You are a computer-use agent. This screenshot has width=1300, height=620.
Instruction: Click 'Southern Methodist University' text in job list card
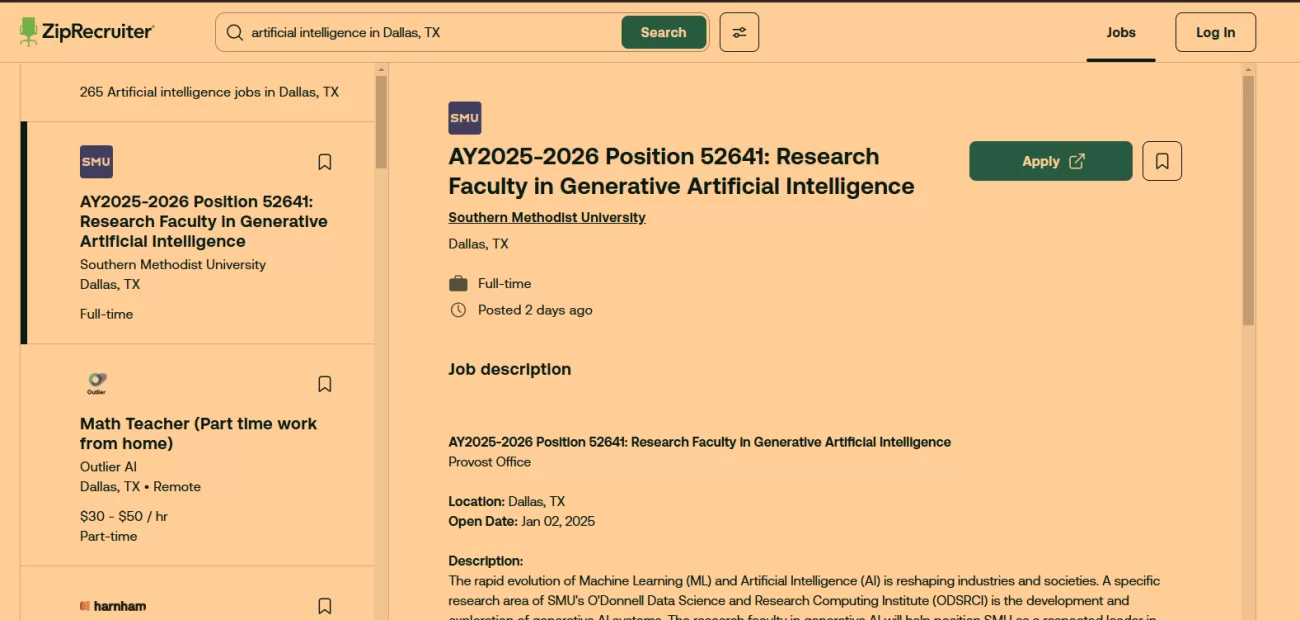click(x=173, y=265)
